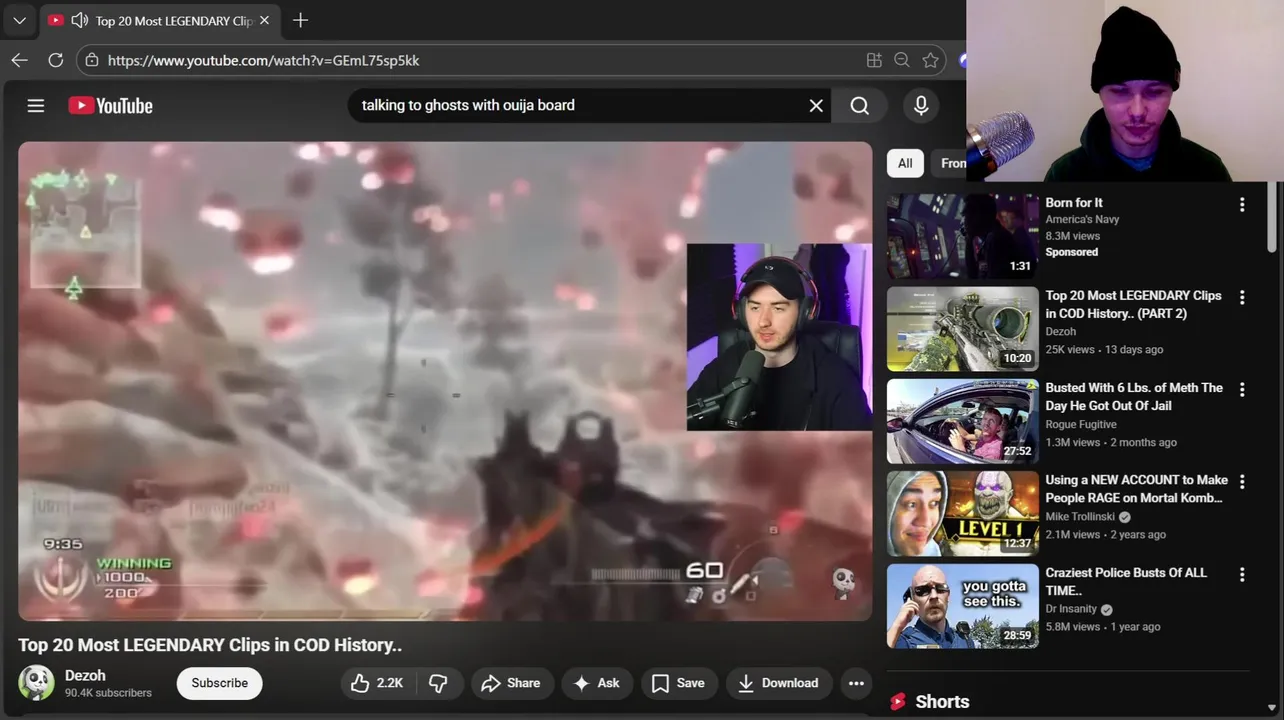
Task: Open Craziest Police Busts Of ALL TIME title
Action: pos(1126,581)
